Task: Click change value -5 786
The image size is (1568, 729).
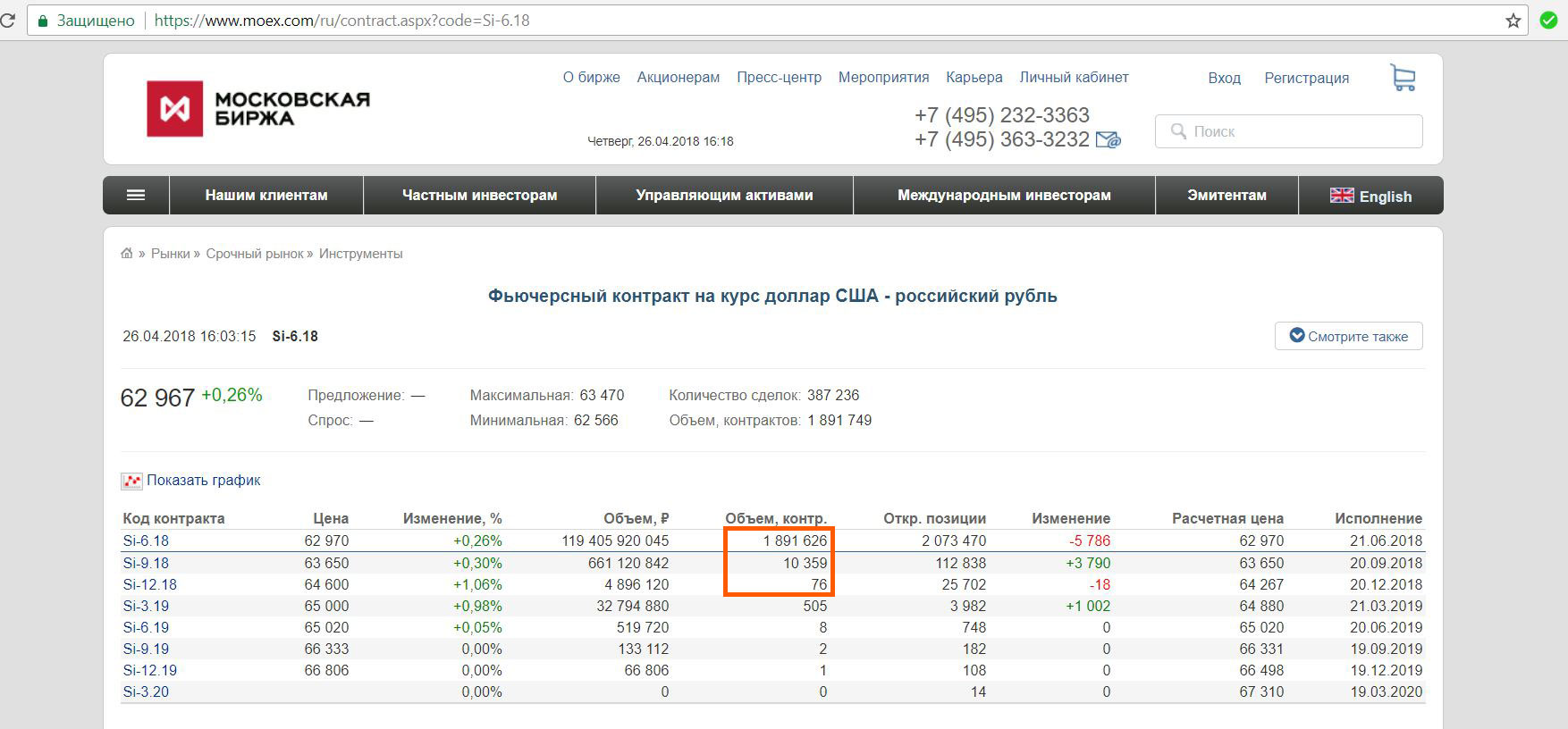Action: point(1090,540)
